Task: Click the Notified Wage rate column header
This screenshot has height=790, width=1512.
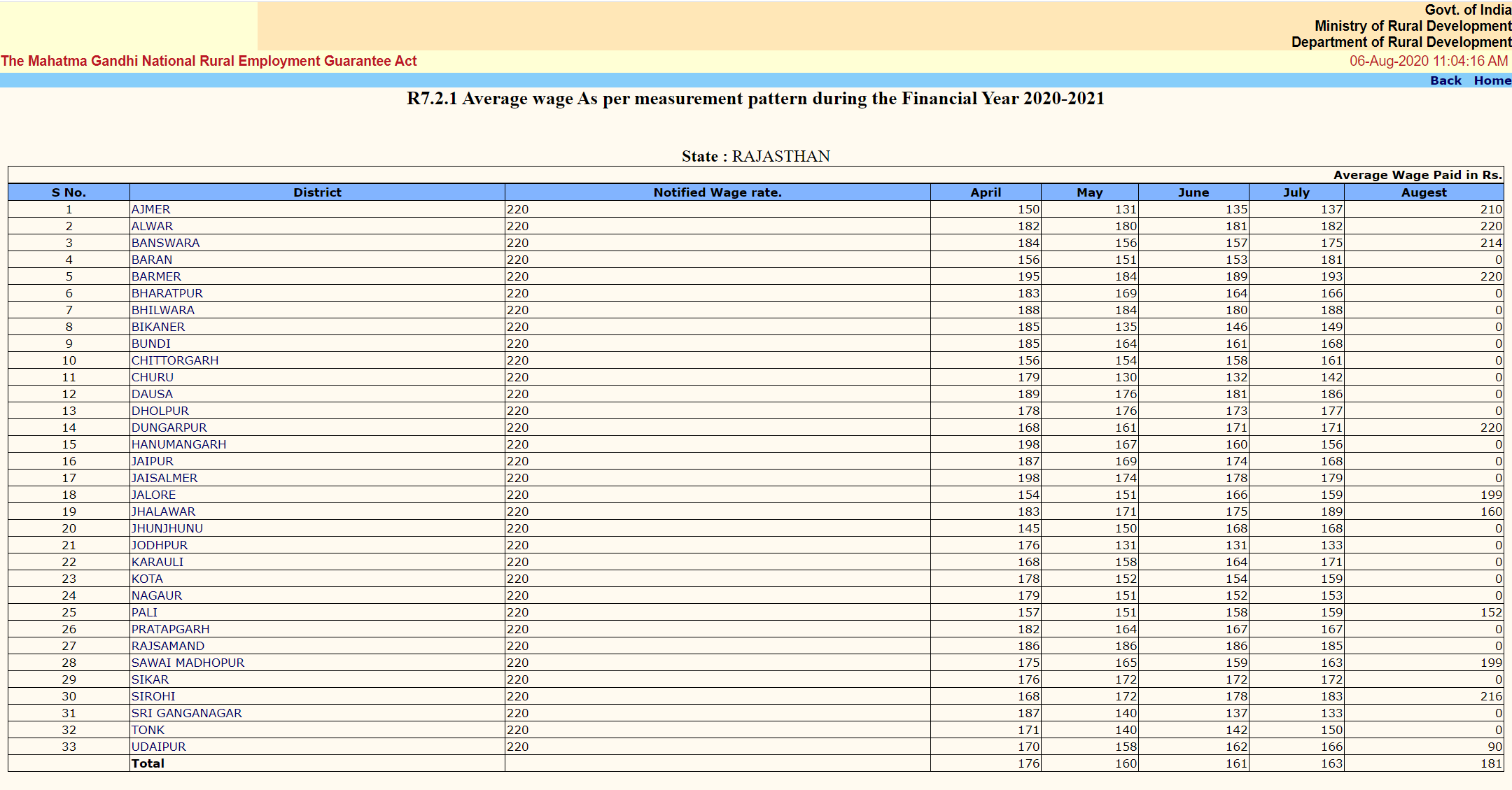Action: pos(717,192)
